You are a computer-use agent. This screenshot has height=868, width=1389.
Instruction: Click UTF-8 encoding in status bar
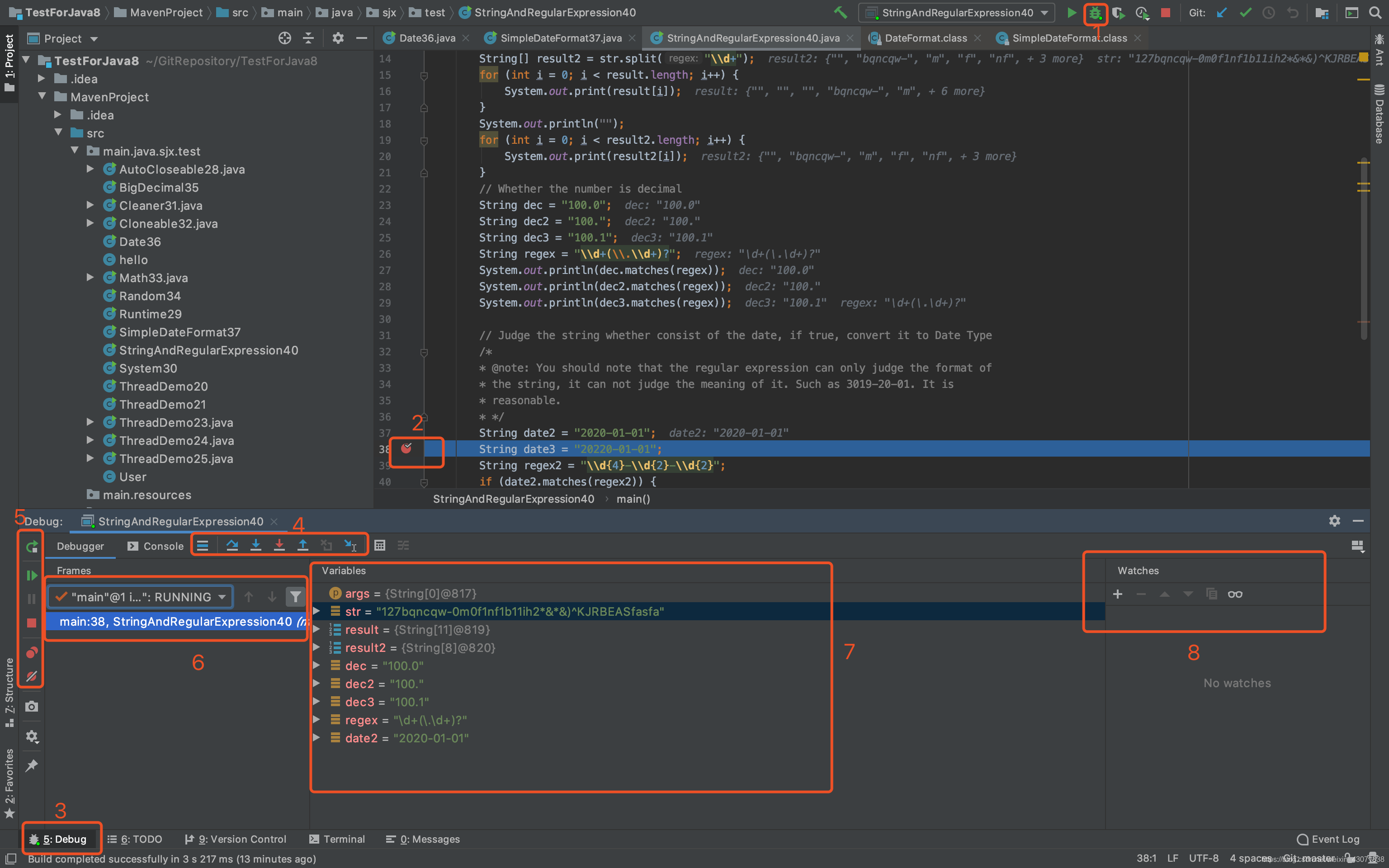click(x=1203, y=858)
